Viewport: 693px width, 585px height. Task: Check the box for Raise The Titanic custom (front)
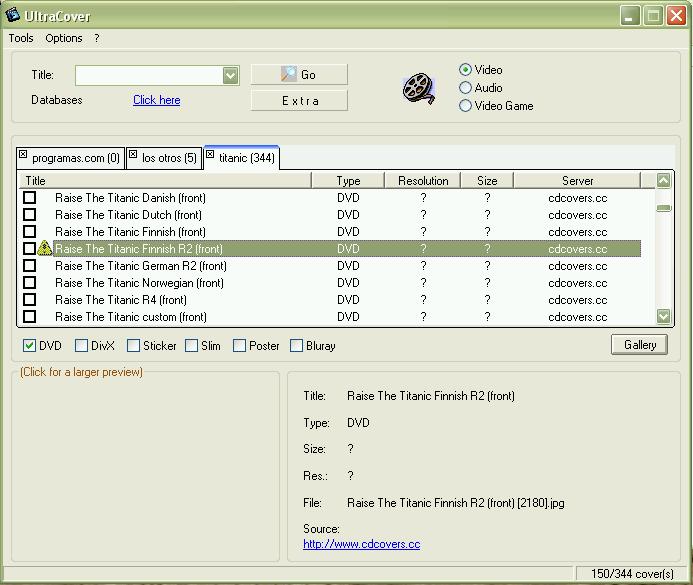click(x=30, y=316)
